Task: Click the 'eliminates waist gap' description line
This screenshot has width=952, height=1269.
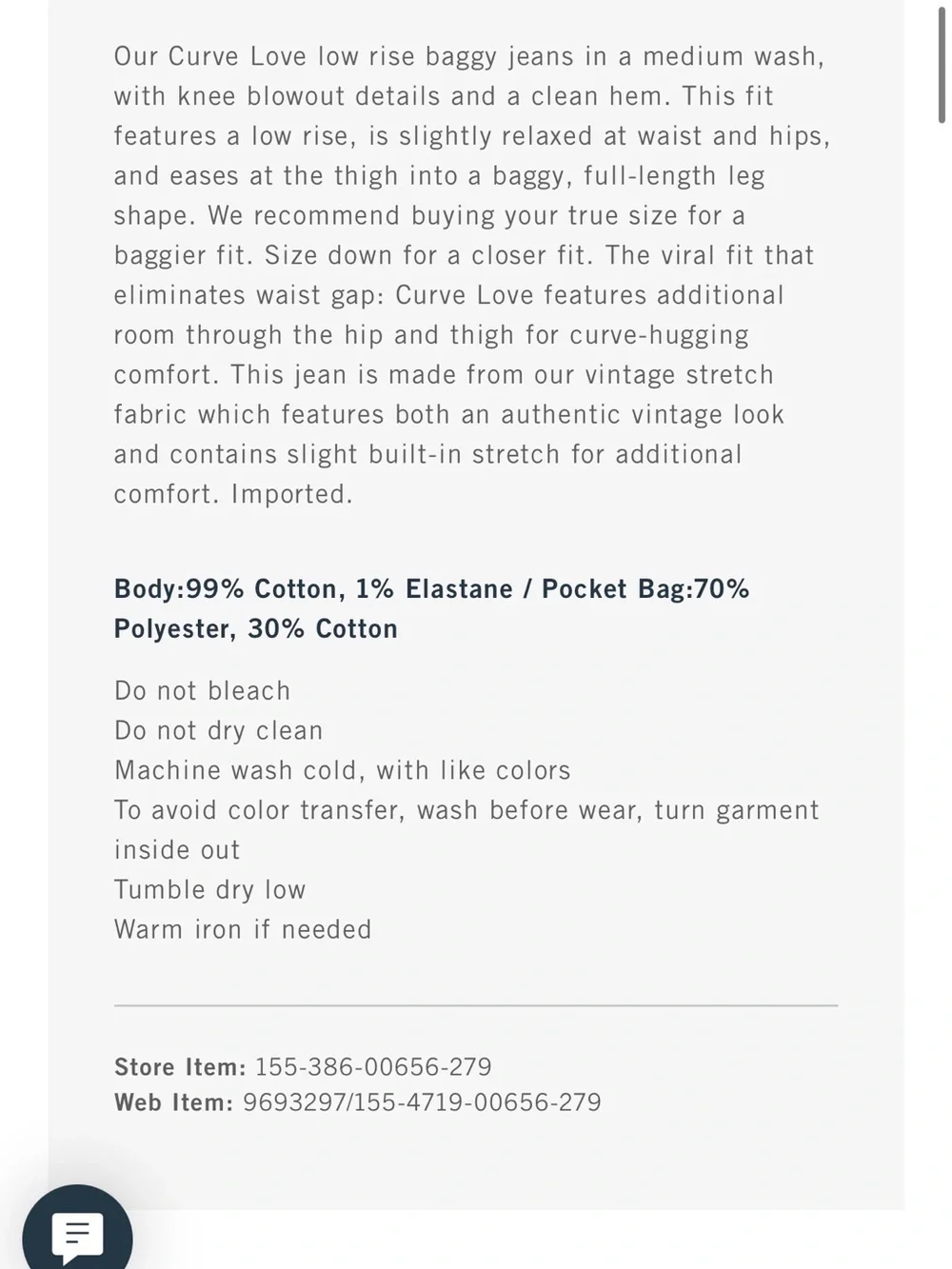Action: pyautogui.click(x=448, y=295)
